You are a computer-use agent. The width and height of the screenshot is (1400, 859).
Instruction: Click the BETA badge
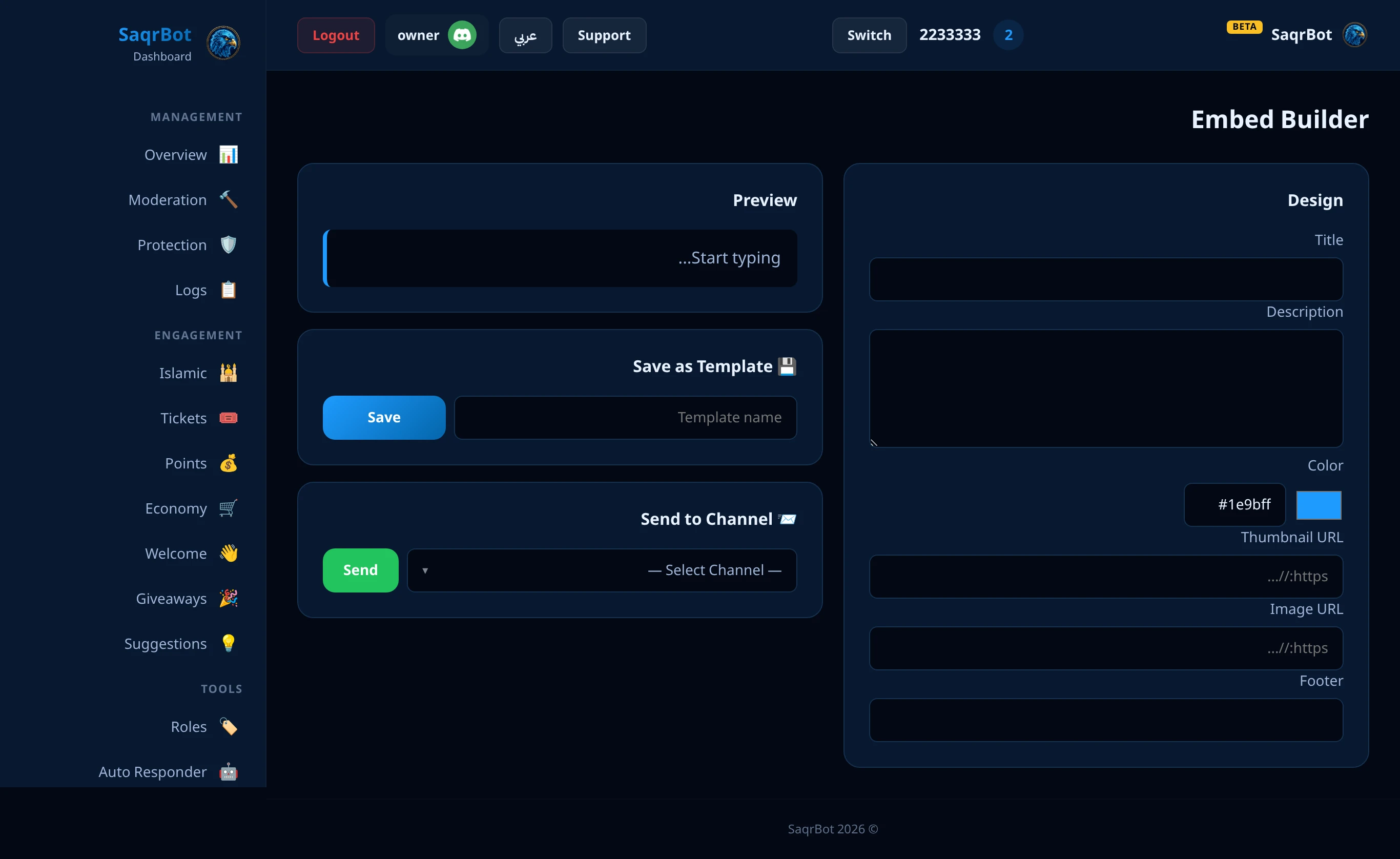pos(1244,27)
